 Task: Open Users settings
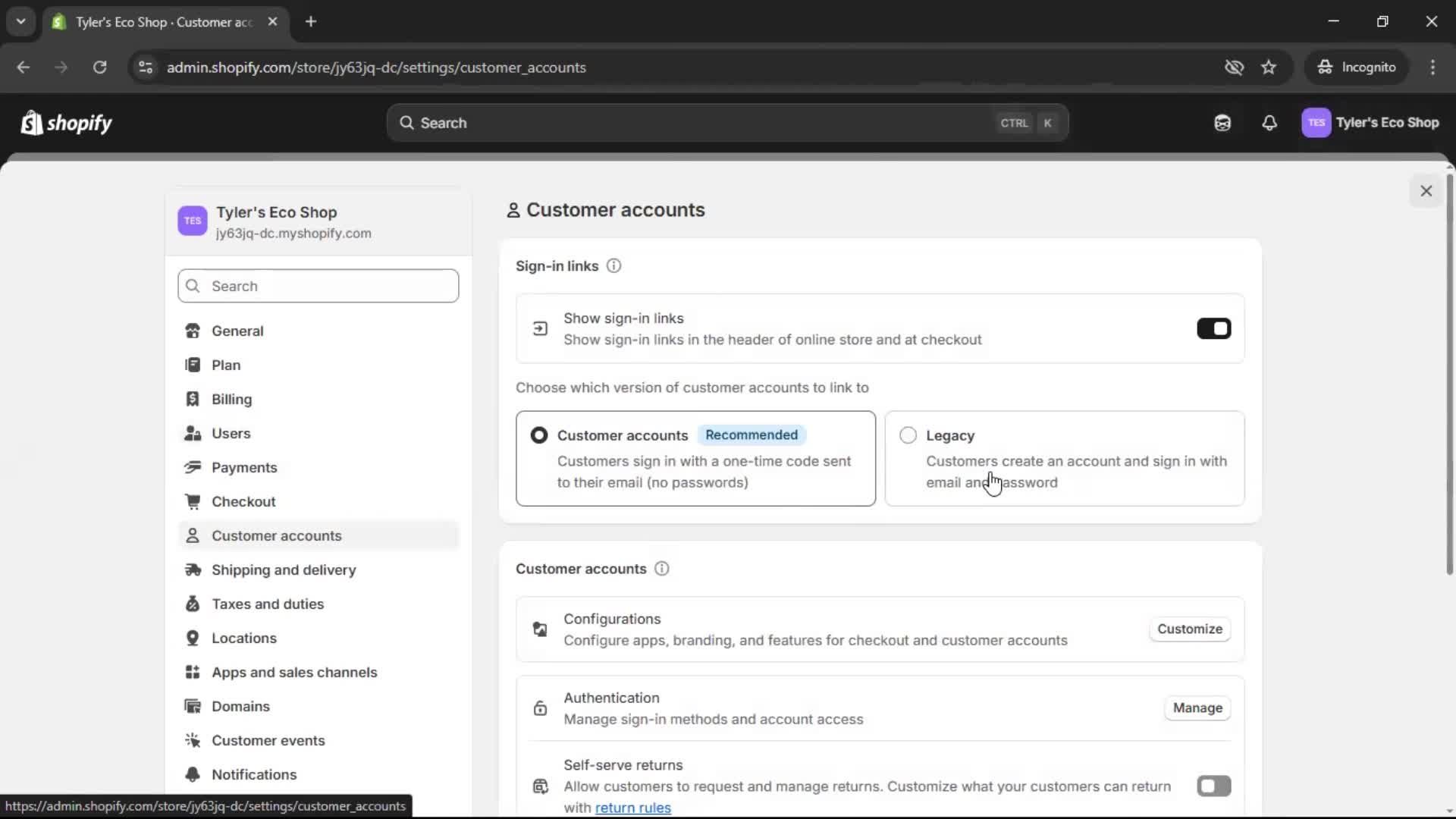[x=318, y=434]
